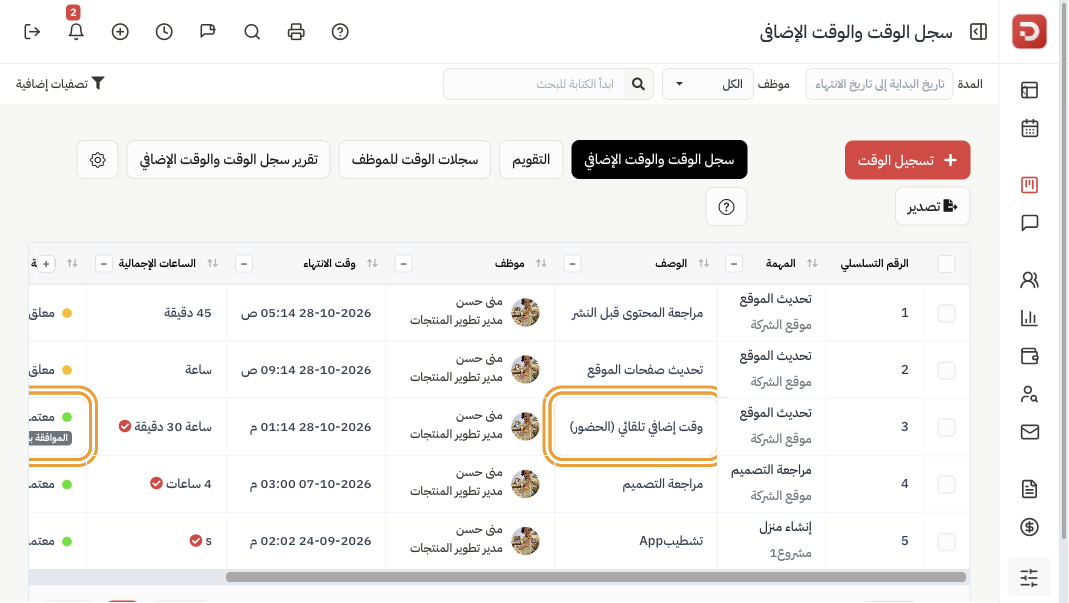Click description تحديث صفحات الموقع
Image resolution: width=1069 pixels, height=603 pixels.
[645, 370]
